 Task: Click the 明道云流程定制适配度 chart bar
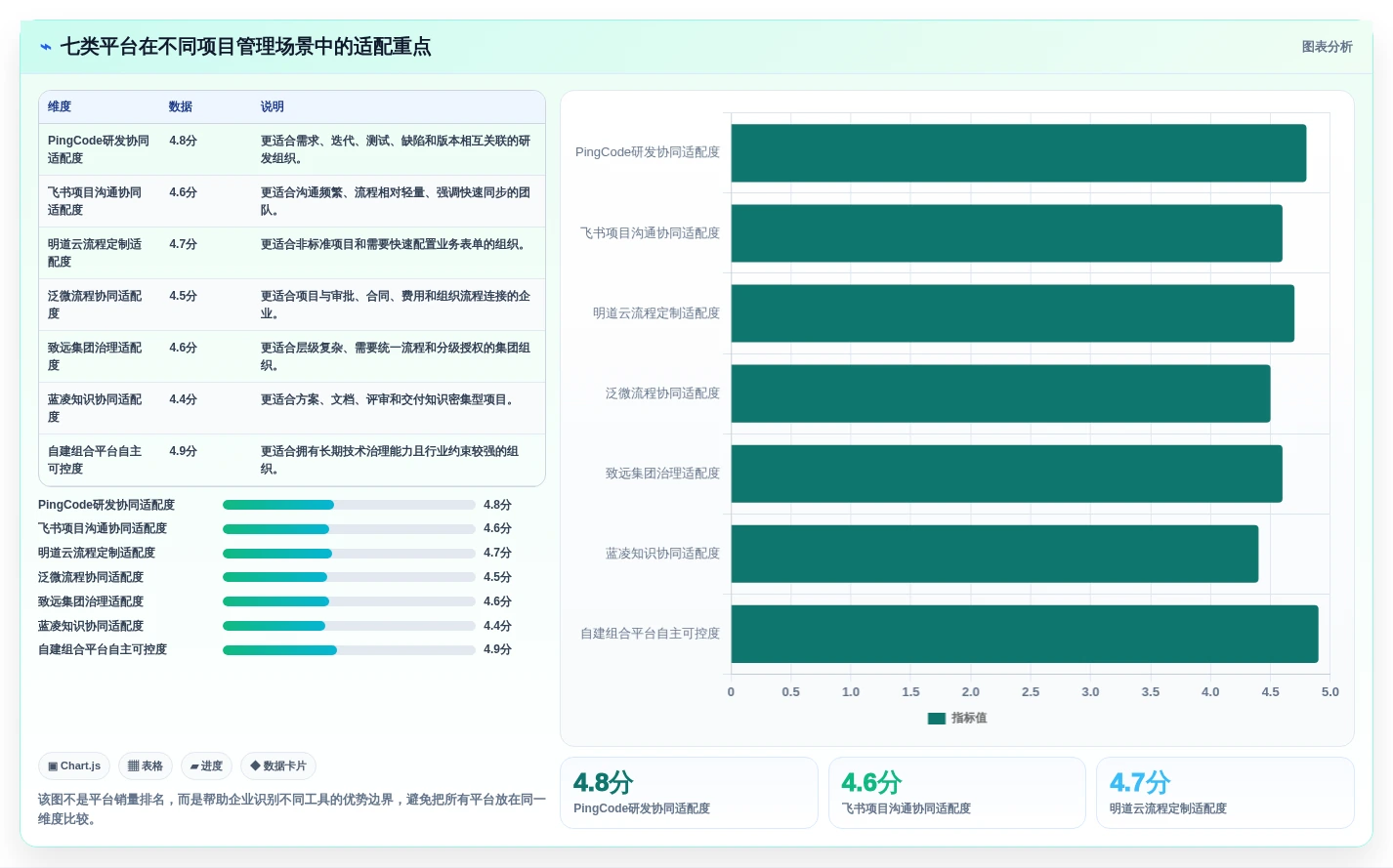click(1012, 313)
